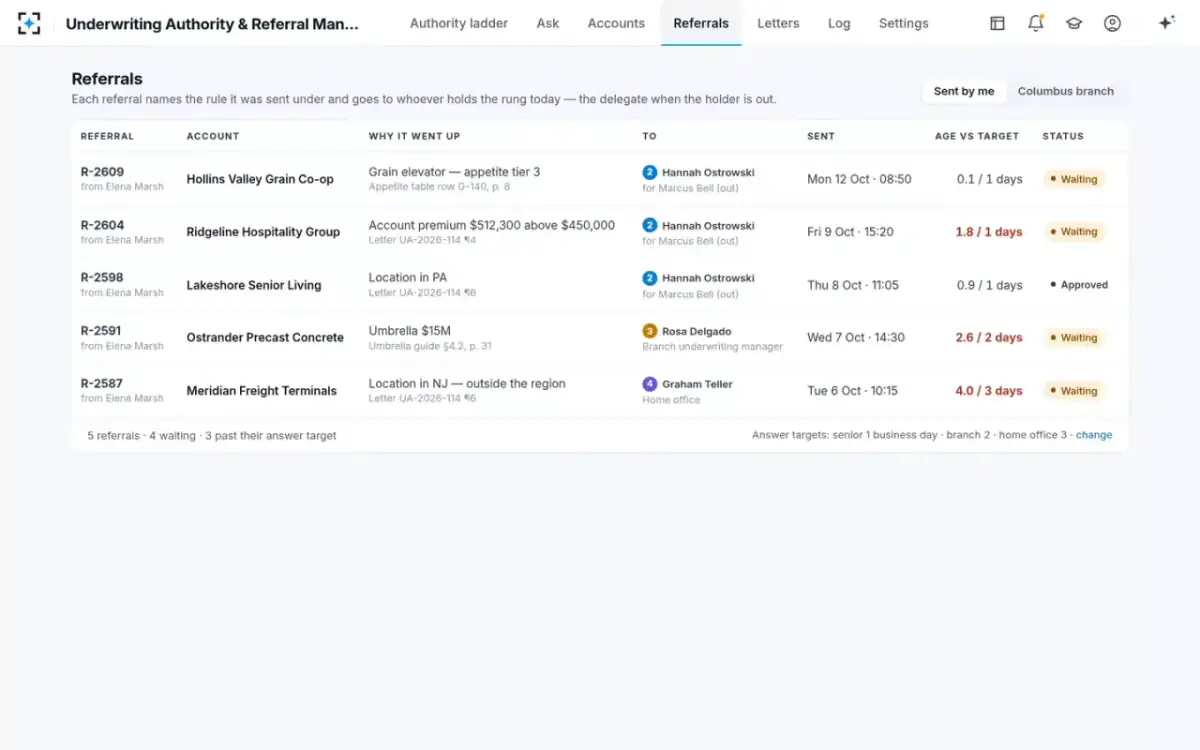Image resolution: width=1200 pixels, height=750 pixels.
Task: Click sent time Tue 6 Oct · 10:15
Action: pyautogui.click(x=852, y=391)
